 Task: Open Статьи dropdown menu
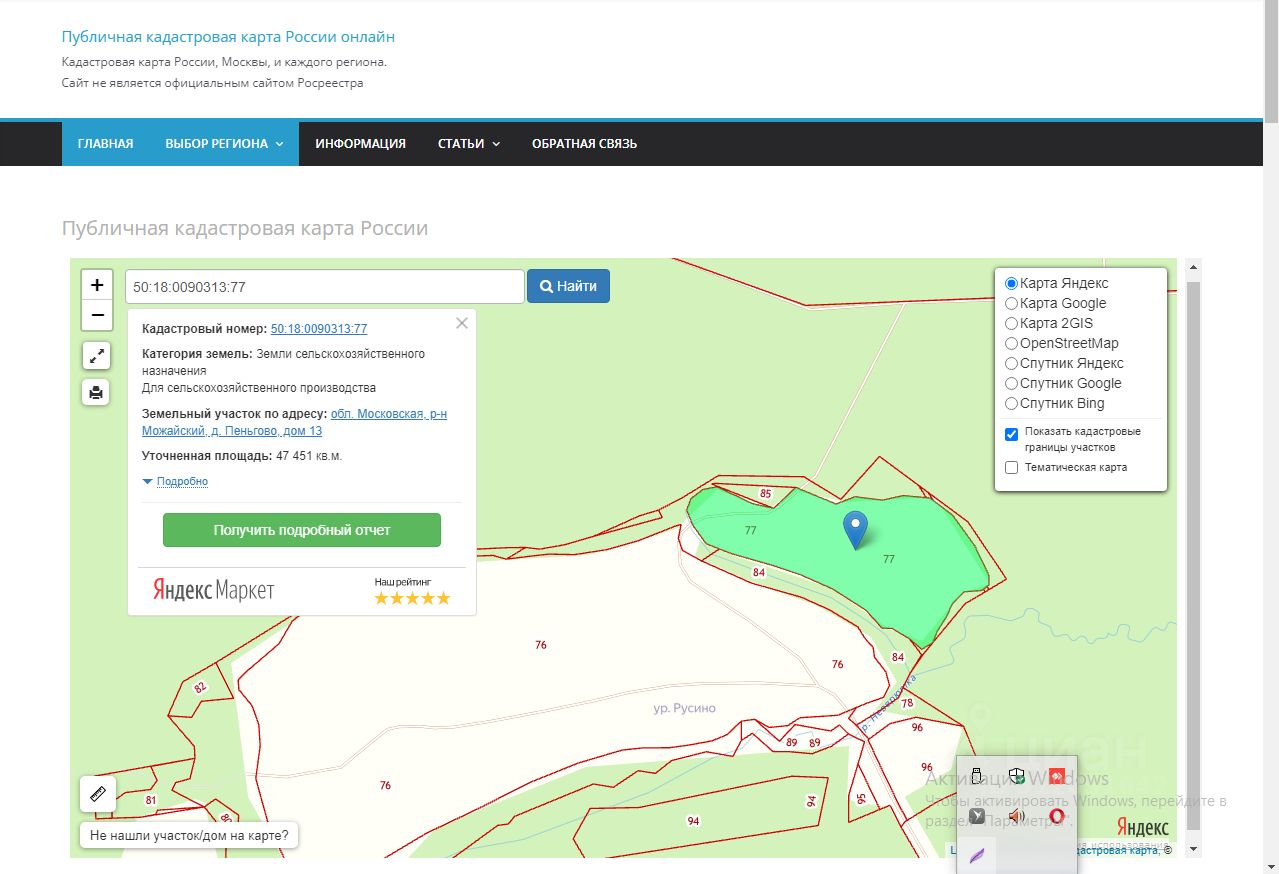point(468,144)
